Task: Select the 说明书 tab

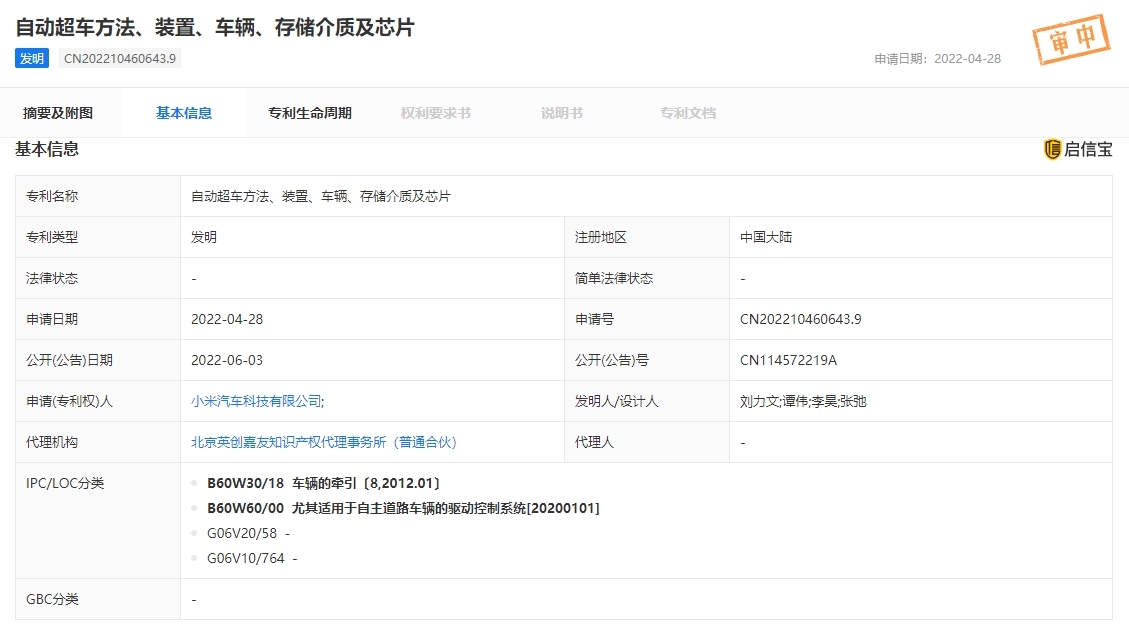Action: [562, 113]
